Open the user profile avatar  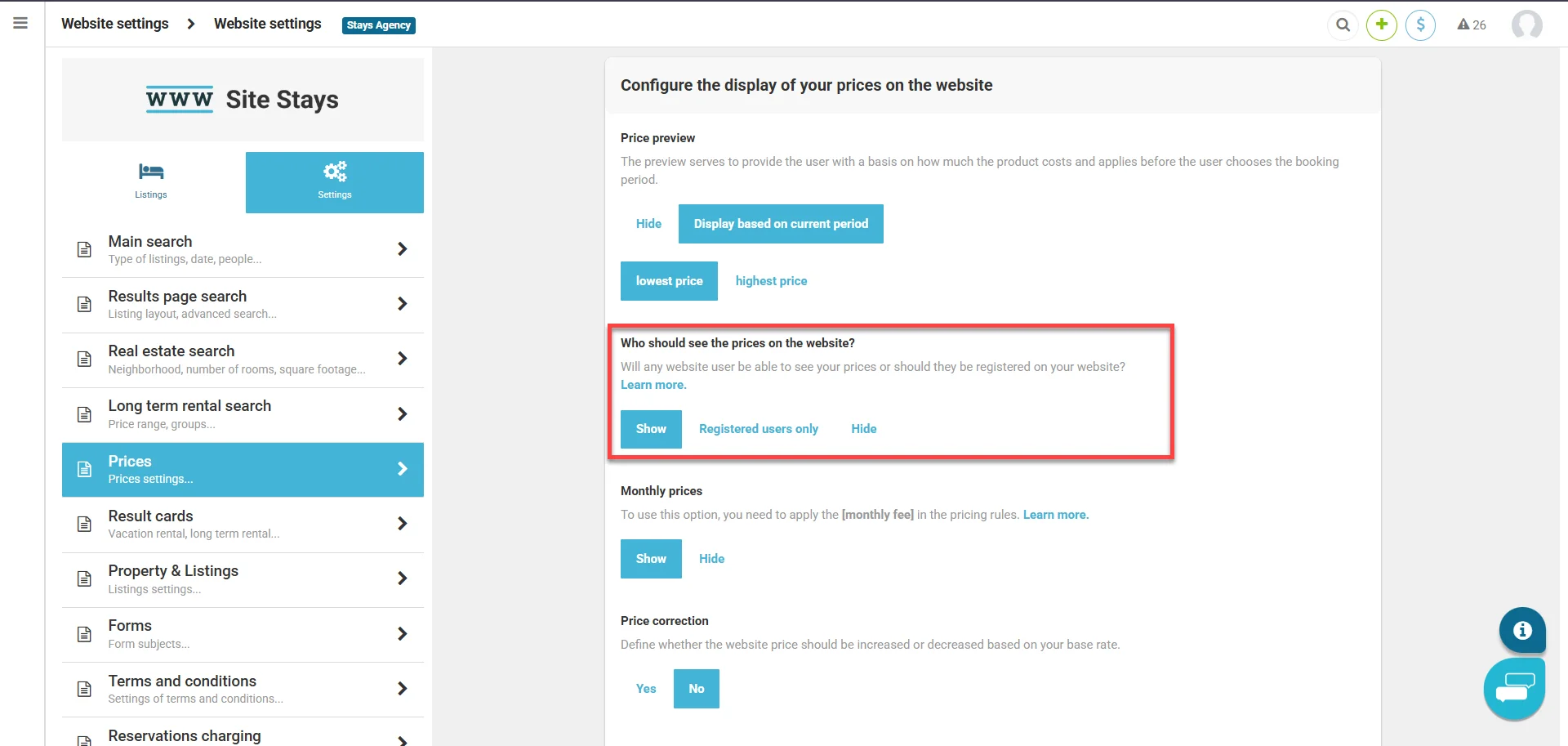[1526, 25]
